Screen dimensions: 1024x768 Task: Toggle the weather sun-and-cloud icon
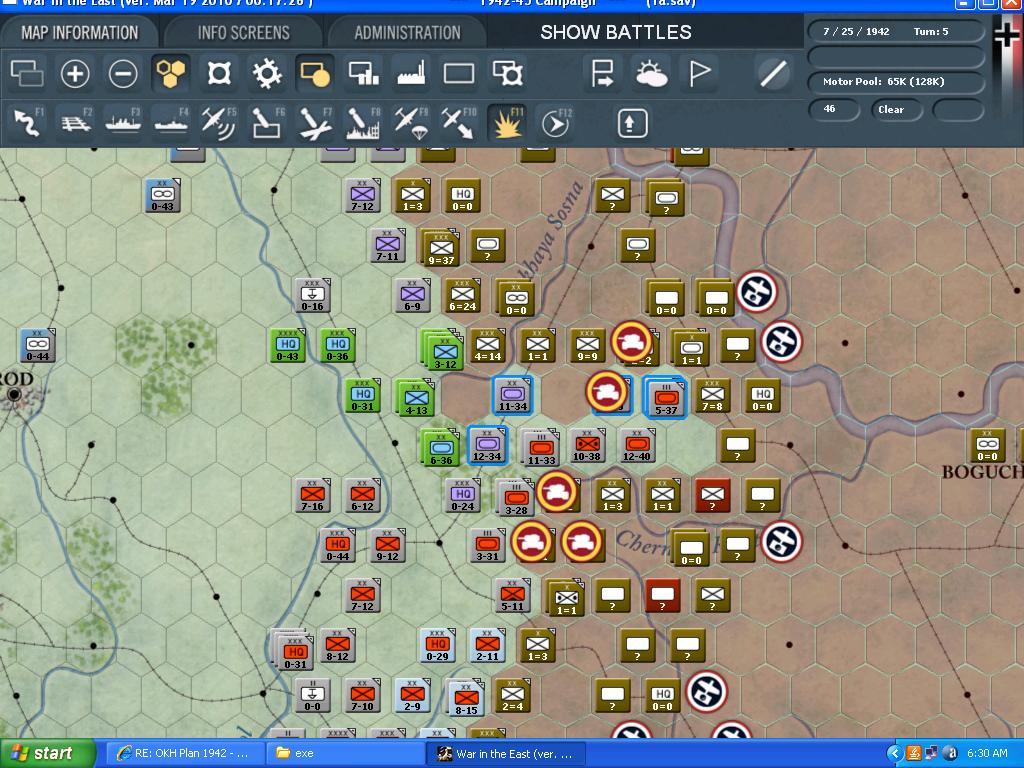click(x=650, y=73)
